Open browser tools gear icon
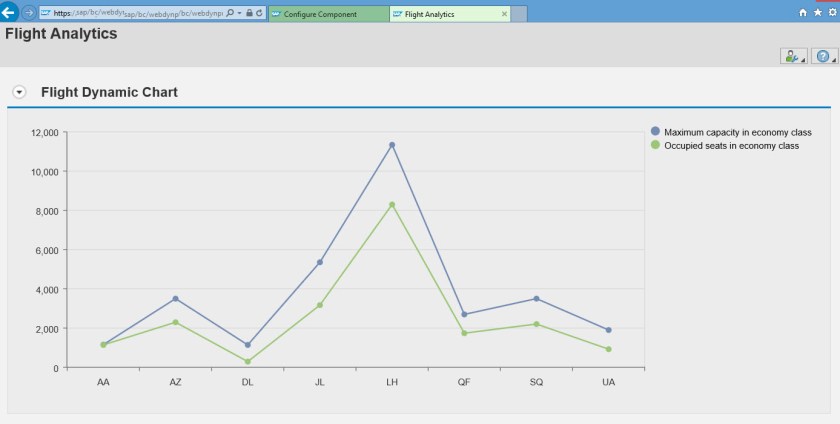 (x=832, y=13)
